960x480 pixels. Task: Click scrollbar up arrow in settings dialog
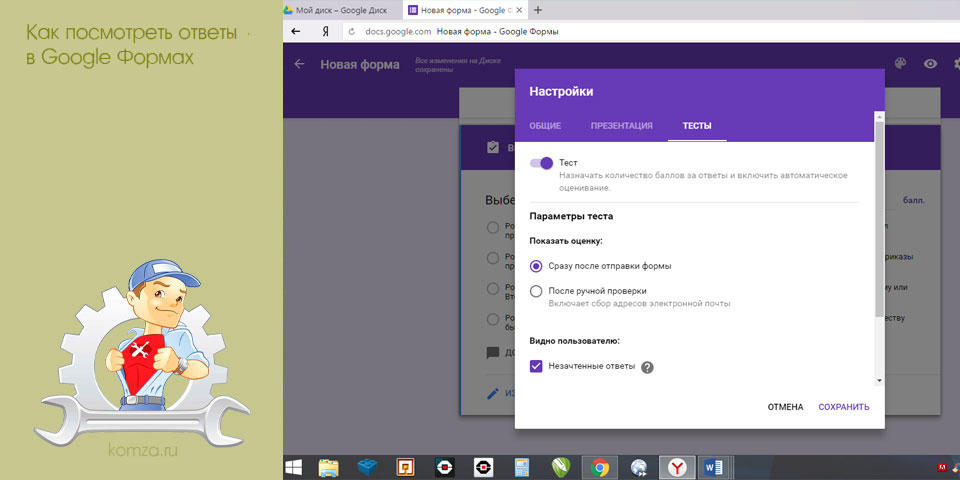click(879, 116)
